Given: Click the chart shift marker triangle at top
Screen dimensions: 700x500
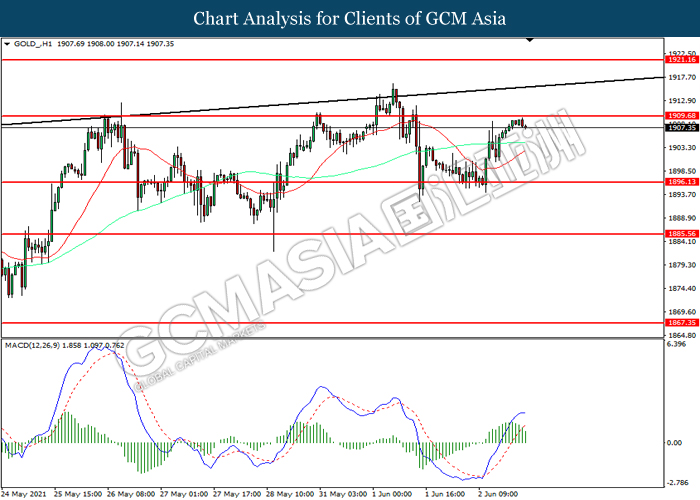Looking at the screenshot, I should click(x=529, y=40).
